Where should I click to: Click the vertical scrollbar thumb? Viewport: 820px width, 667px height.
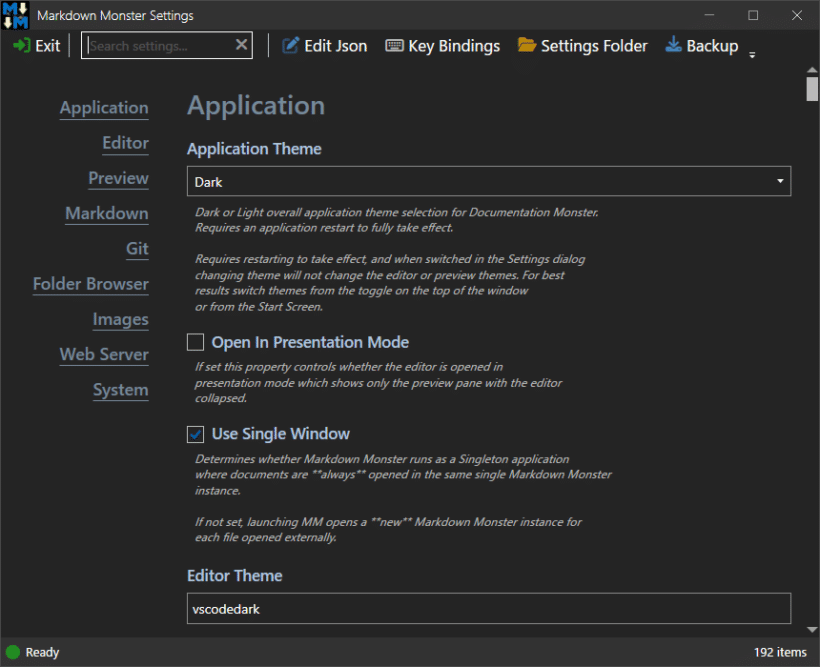(812, 88)
